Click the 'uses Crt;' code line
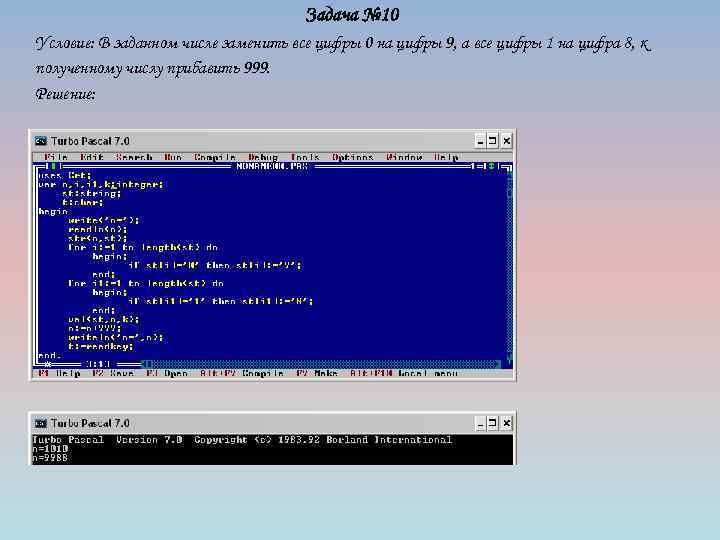This screenshot has width=720, height=540. coord(65,175)
